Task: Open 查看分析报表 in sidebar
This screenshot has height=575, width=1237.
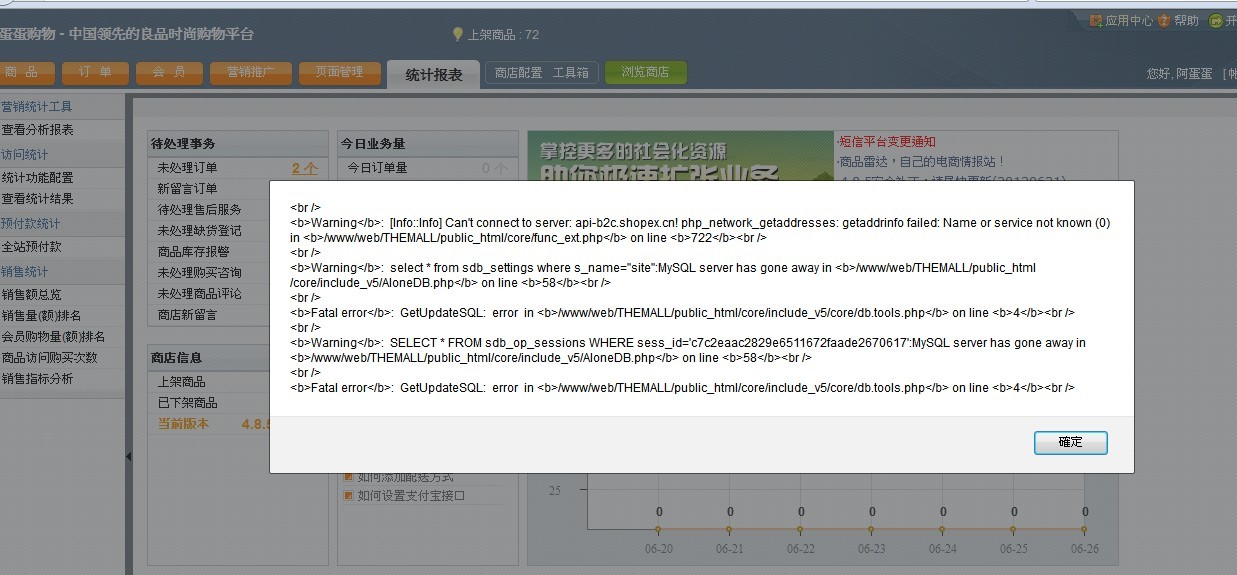Action: point(38,130)
